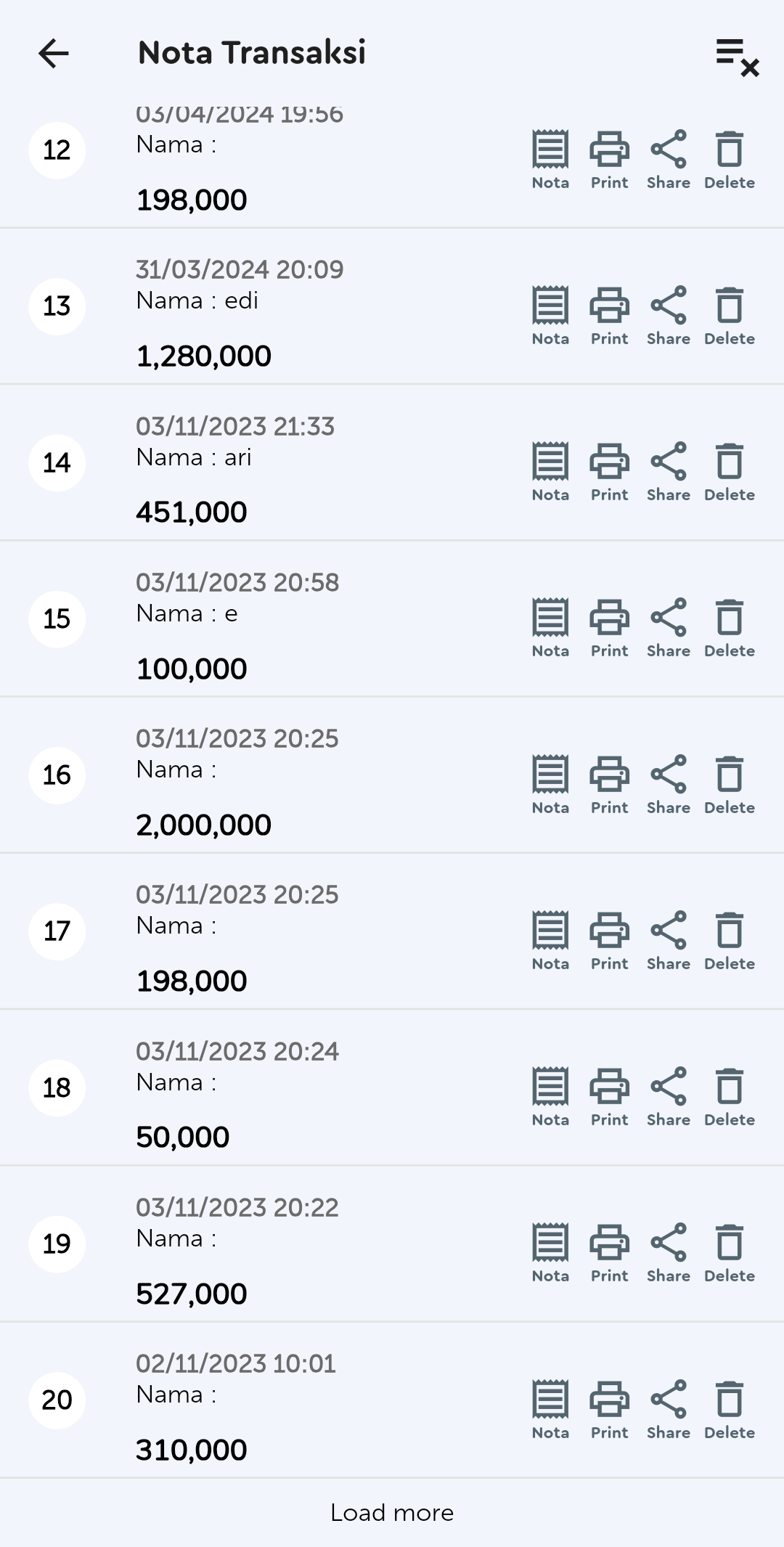The height and width of the screenshot is (1547, 784).
Task: Load more transactions
Action: pyautogui.click(x=392, y=1513)
